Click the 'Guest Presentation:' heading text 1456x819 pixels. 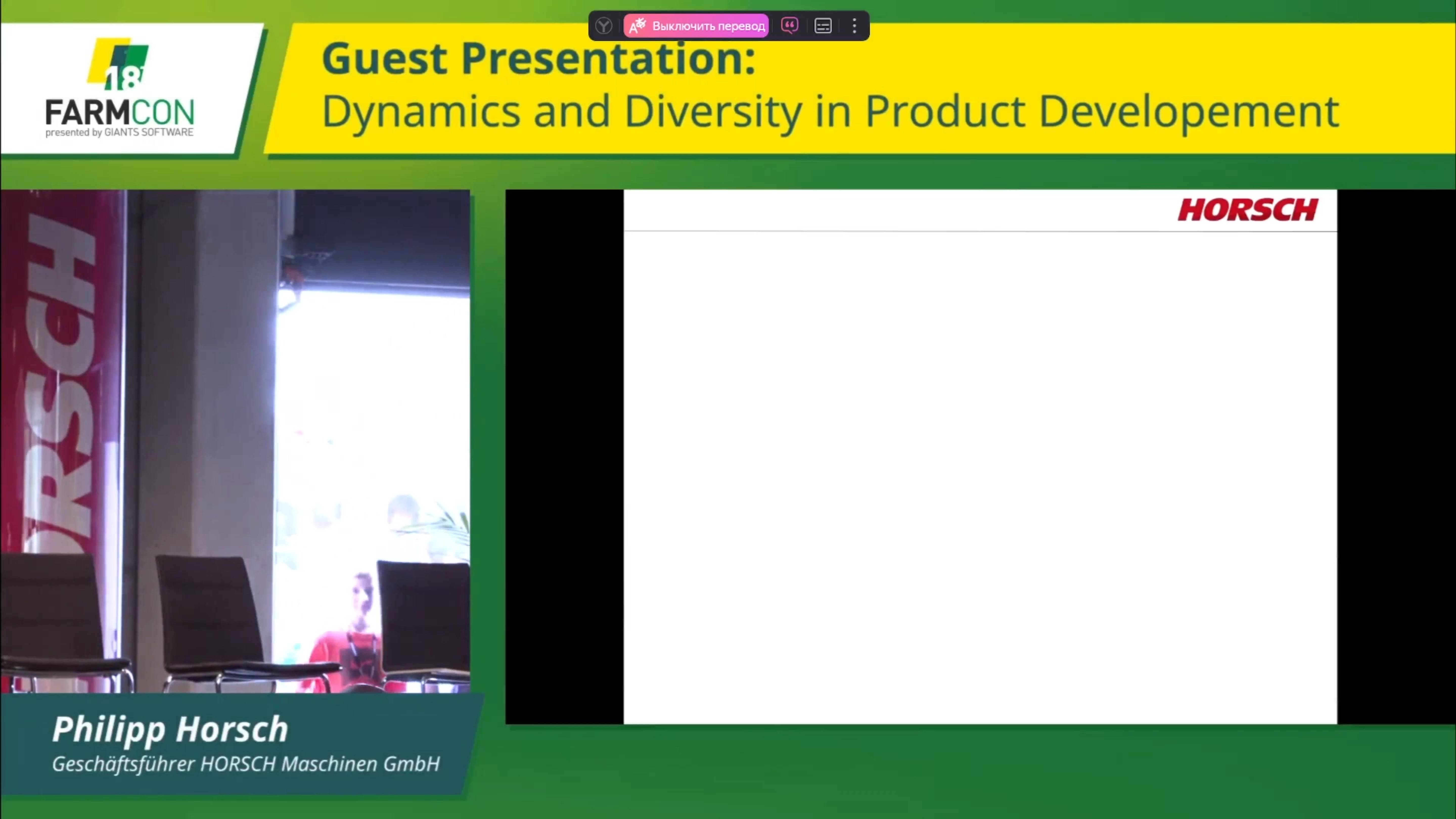(x=539, y=59)
